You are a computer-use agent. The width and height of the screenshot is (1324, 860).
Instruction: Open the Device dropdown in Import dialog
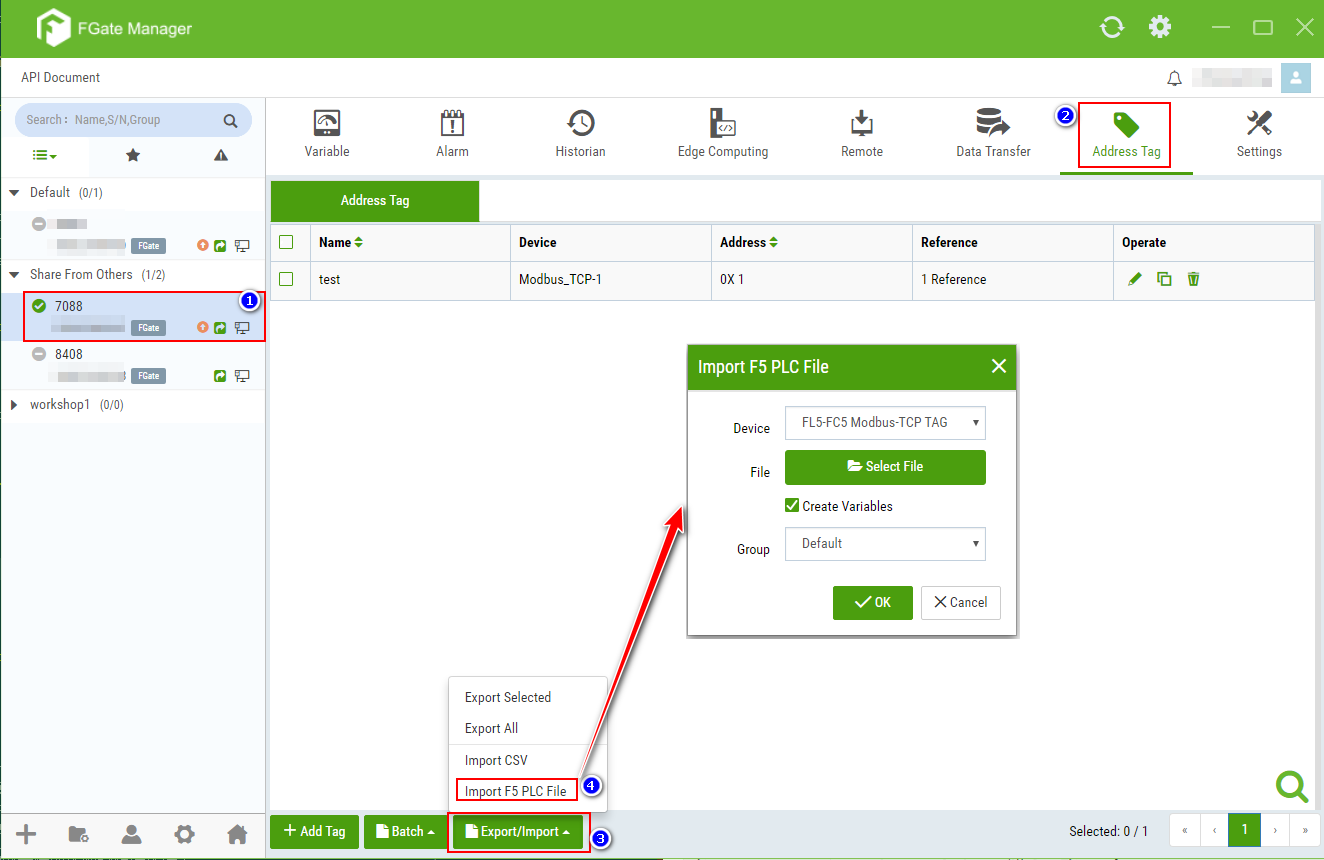coord(885,423)
